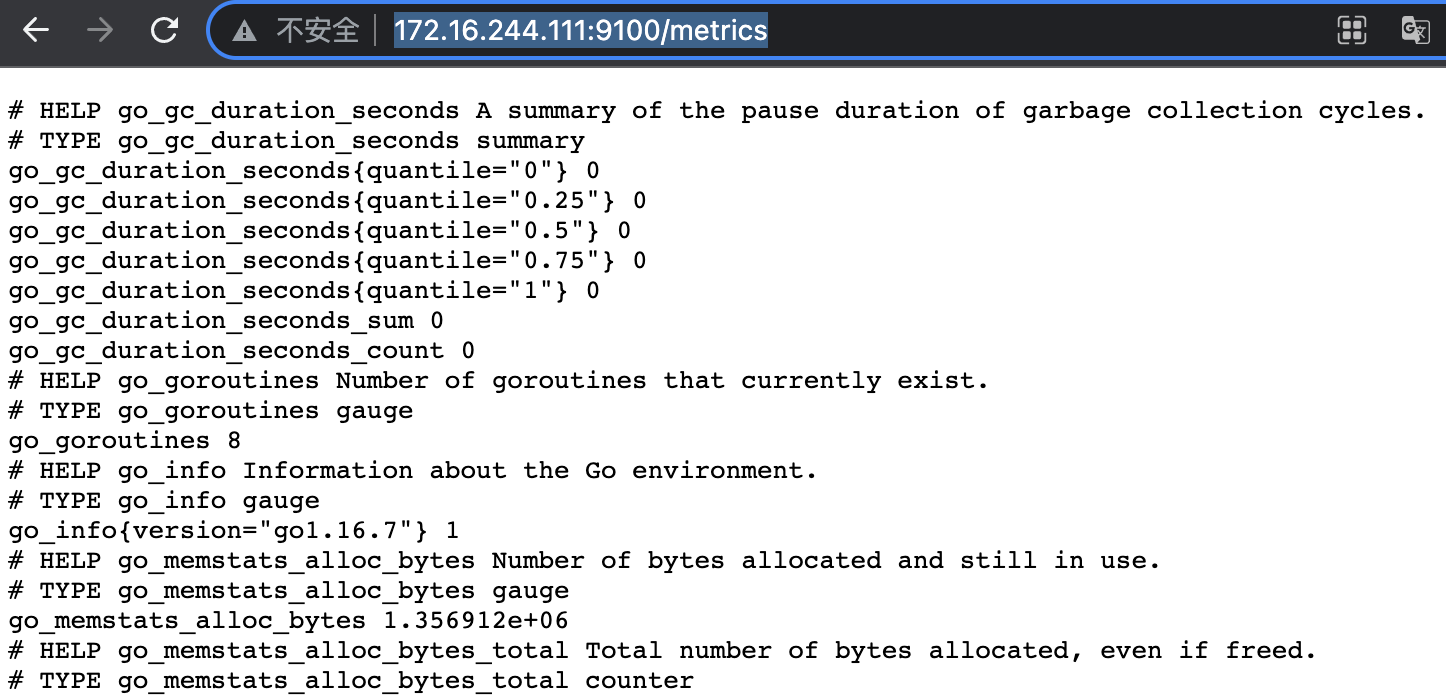This screenshot has width=1446, height=696.
Task: Click the Google Translate icon
Action: click(1415, 30)
